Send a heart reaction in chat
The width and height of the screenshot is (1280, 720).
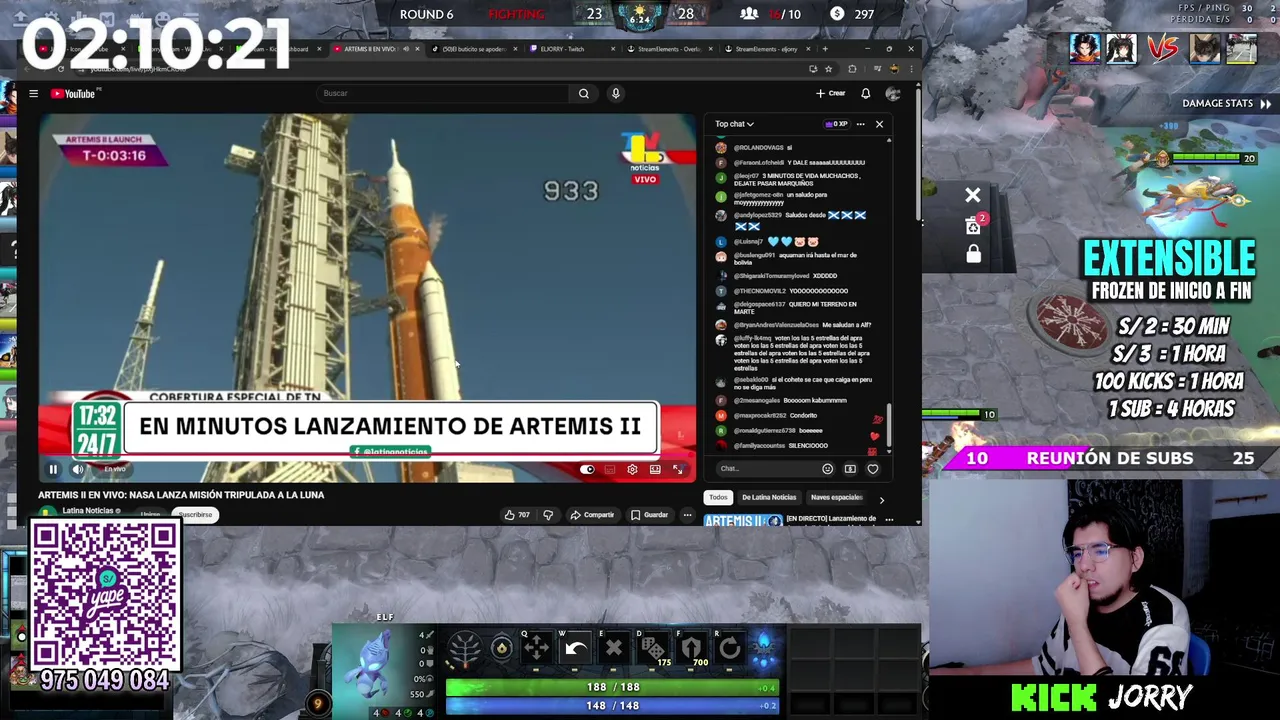[873, 469]
